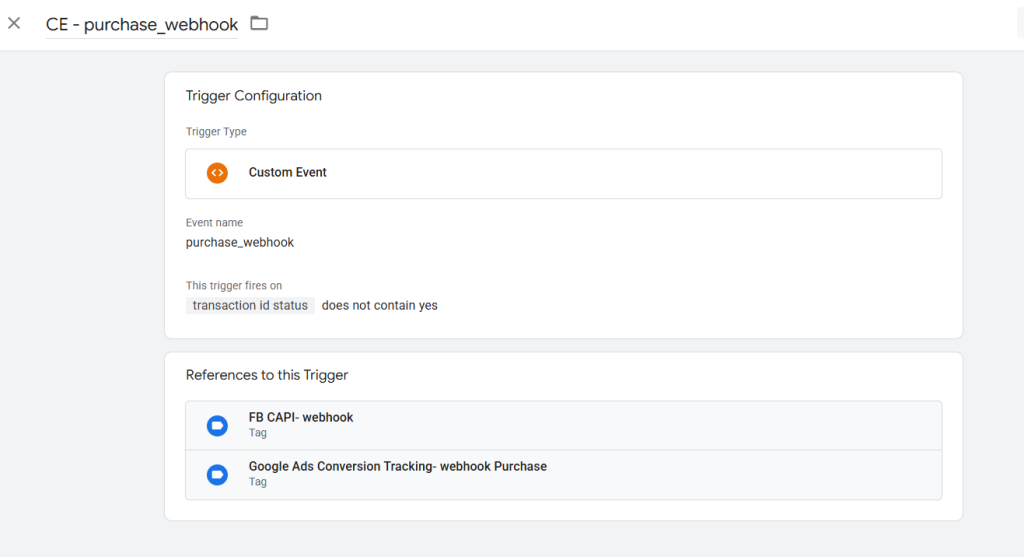The image size is (1024, 557).
Task: Click the Trigger Type label
Action: [x=216, y=132]
